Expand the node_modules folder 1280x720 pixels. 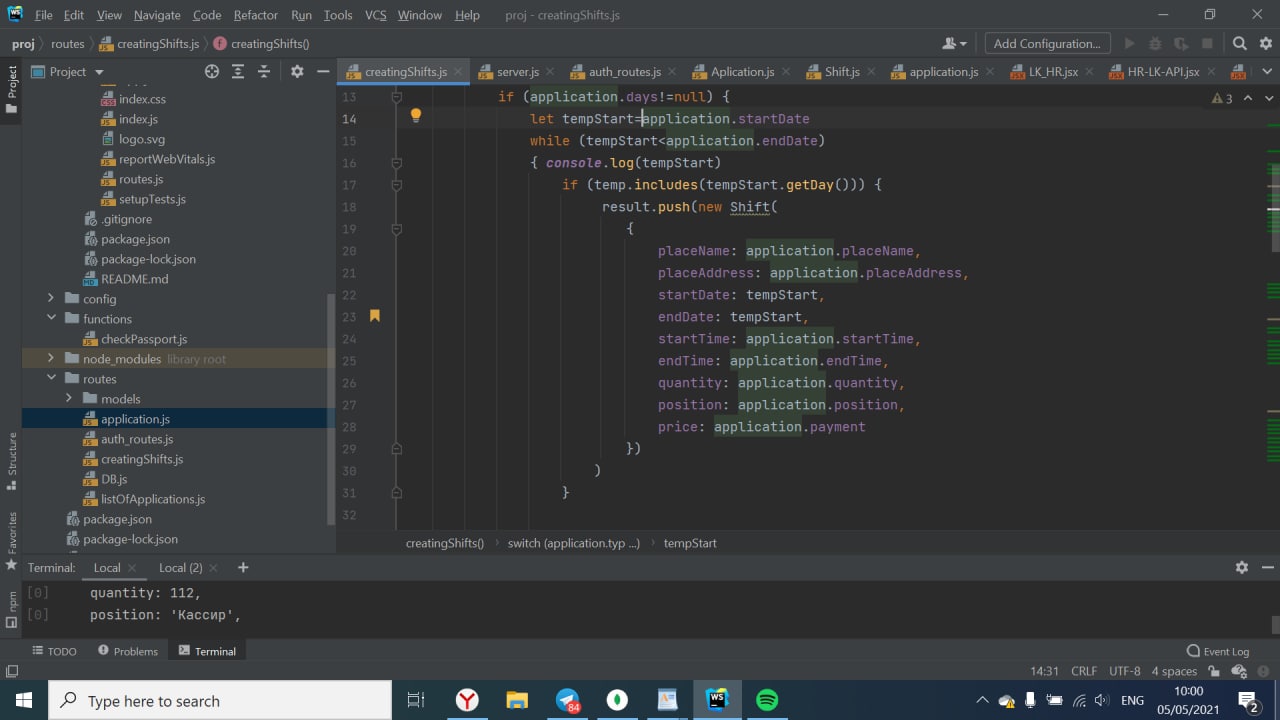coord(51,359)
